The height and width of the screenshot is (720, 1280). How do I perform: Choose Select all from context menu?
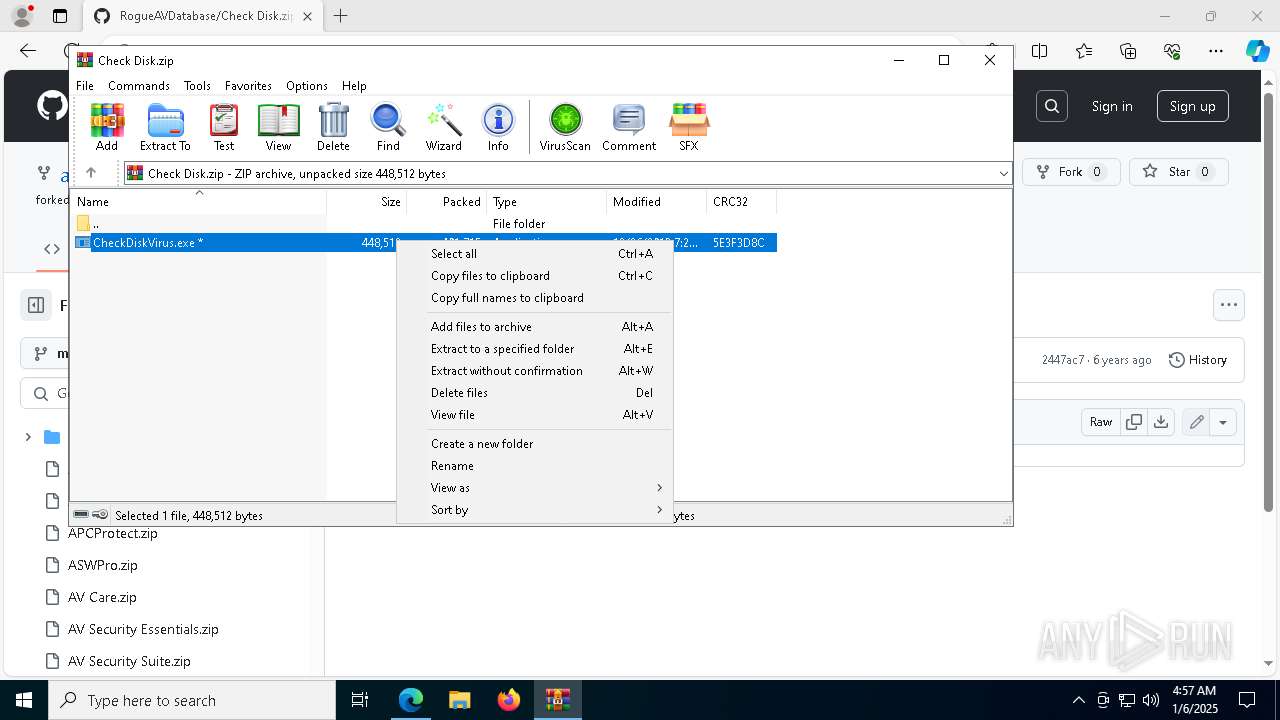pos(535,254)
